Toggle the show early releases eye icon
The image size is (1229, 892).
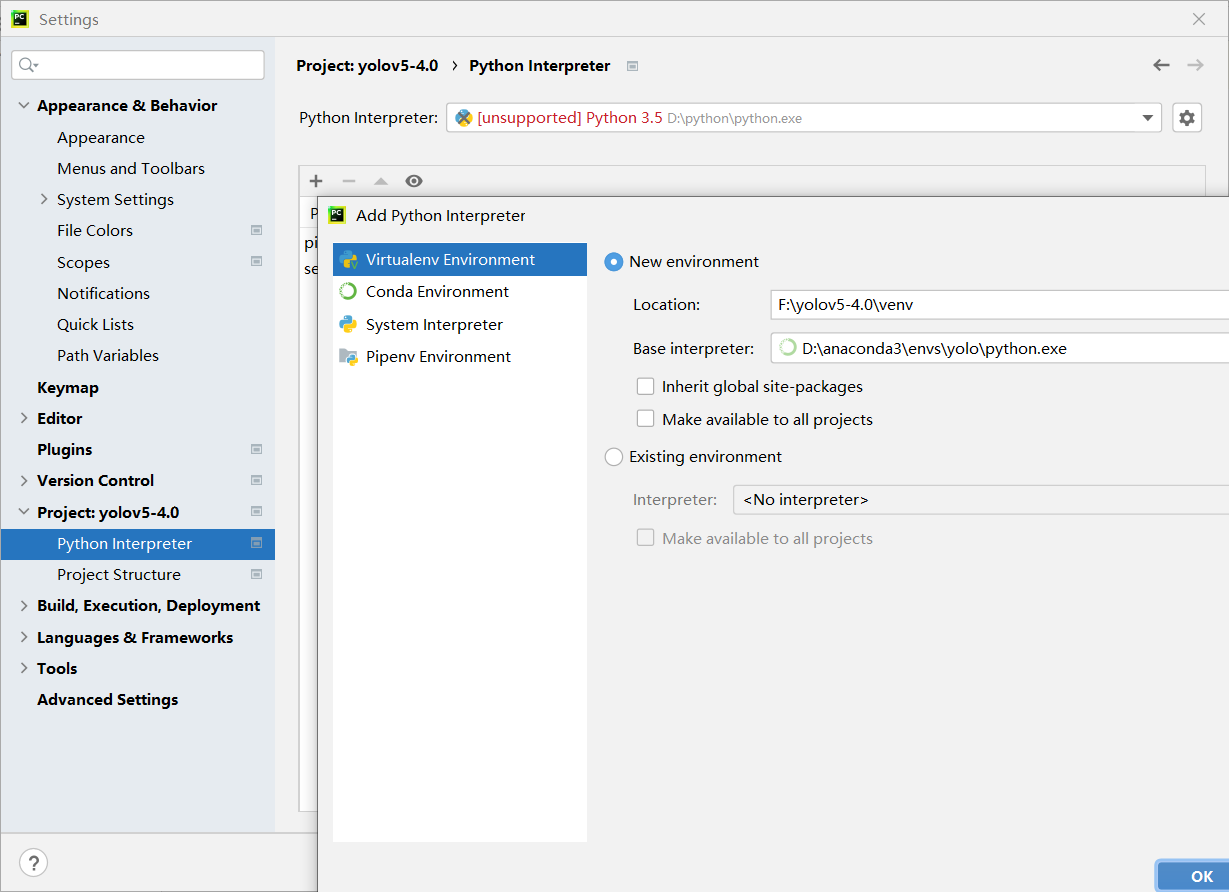click(x=414, y=181)
